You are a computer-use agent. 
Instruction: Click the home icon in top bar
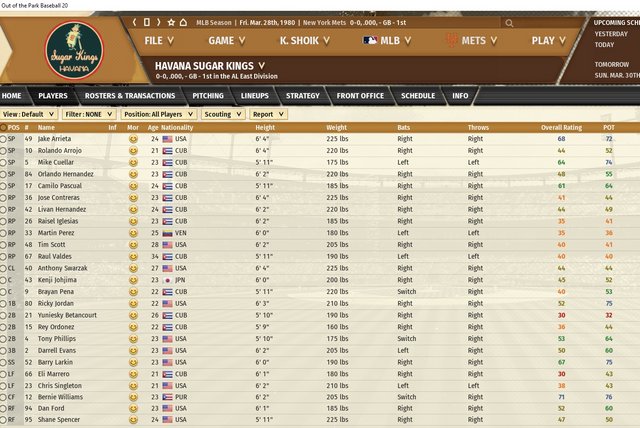coord(184,22)
